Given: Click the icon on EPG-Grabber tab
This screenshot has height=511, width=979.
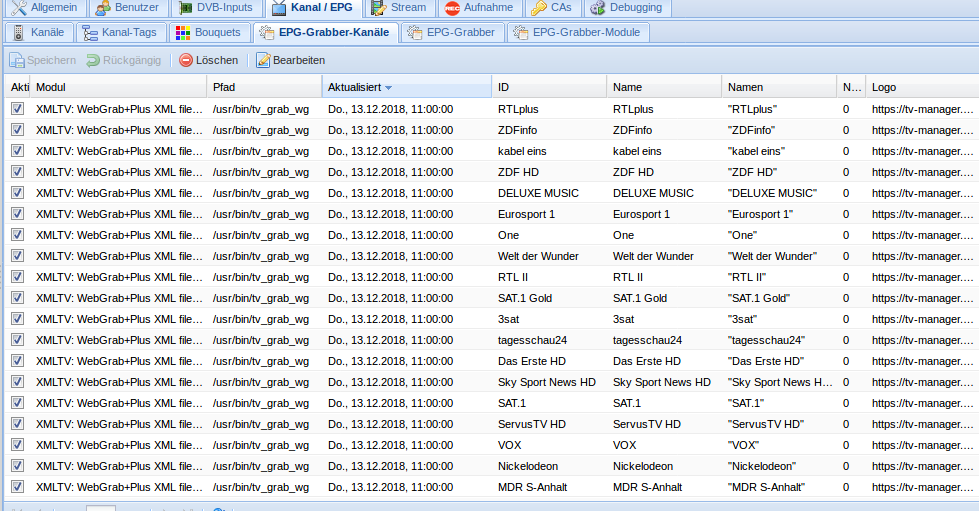Looking at the screenshot, I should (415, 32).
